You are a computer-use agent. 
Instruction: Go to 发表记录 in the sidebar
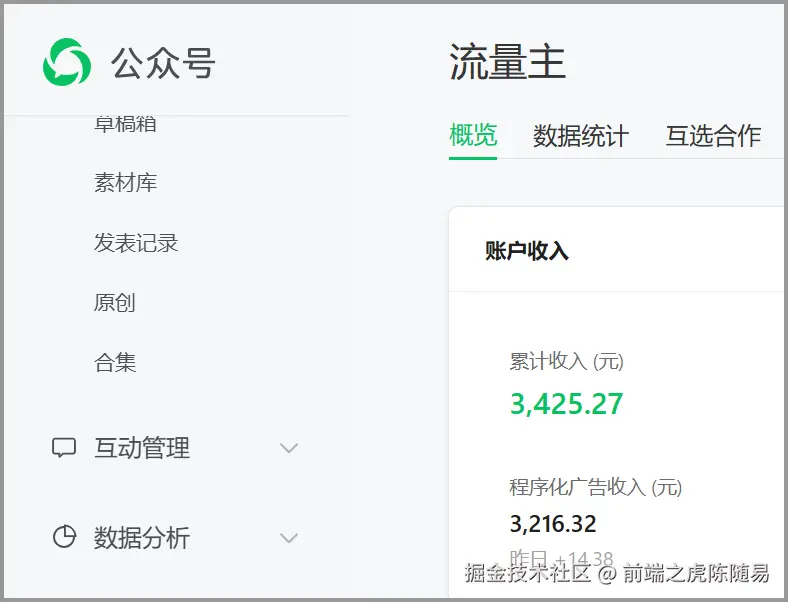tap(136, 243)
